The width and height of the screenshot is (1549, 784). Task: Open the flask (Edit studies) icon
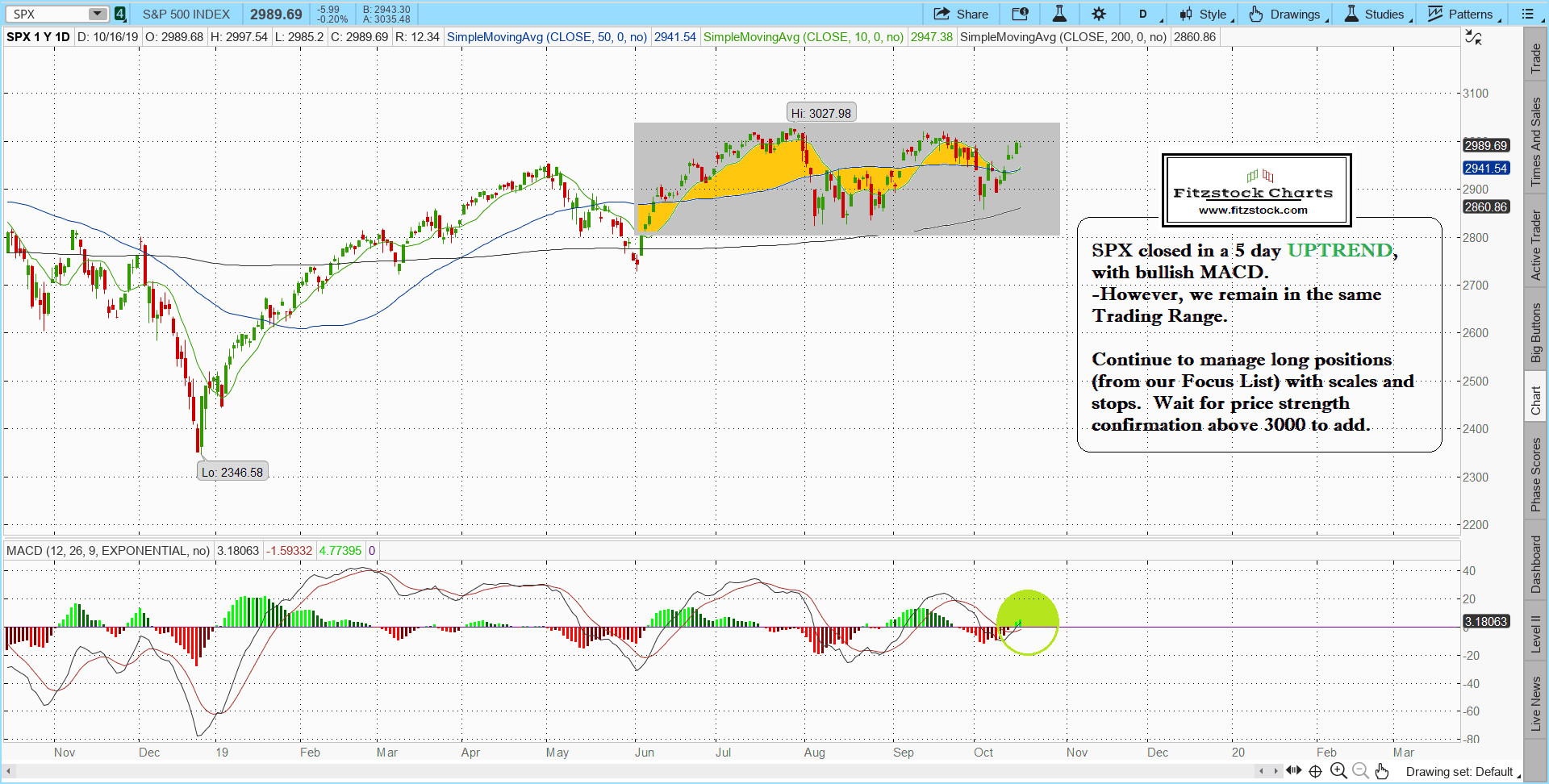tap(1059, 14)
